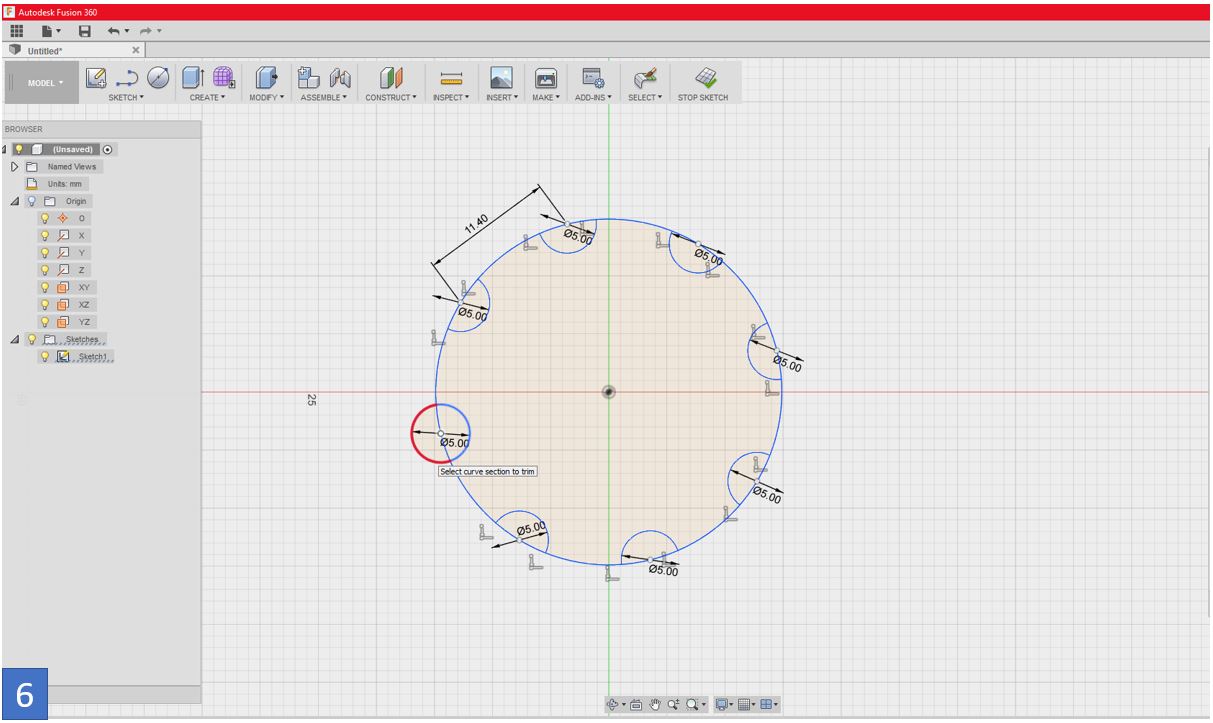Click the Display Settings monitor icon
The image size is (1213, 723).
[722, 705]
